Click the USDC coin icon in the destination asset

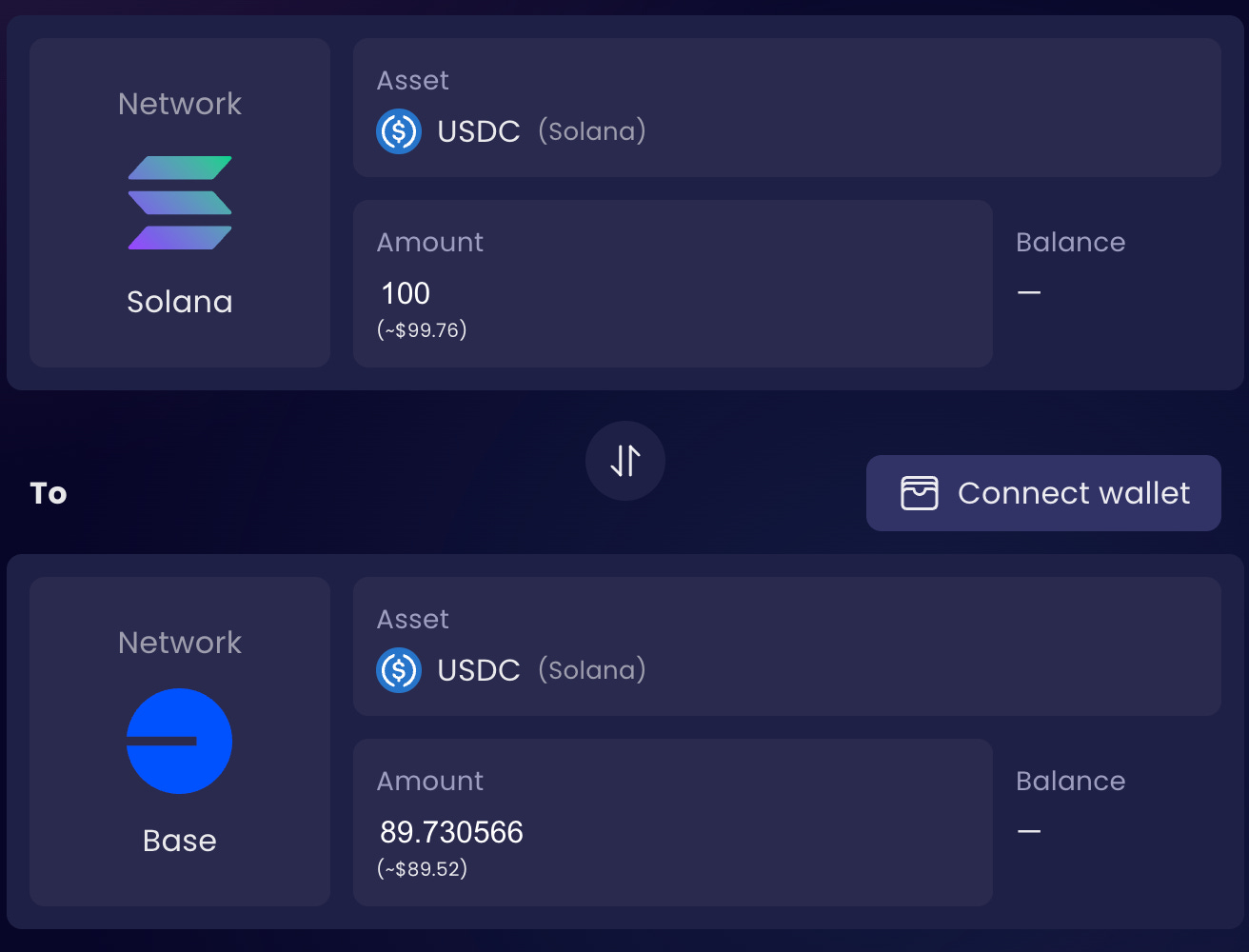[x=399, y=670]
